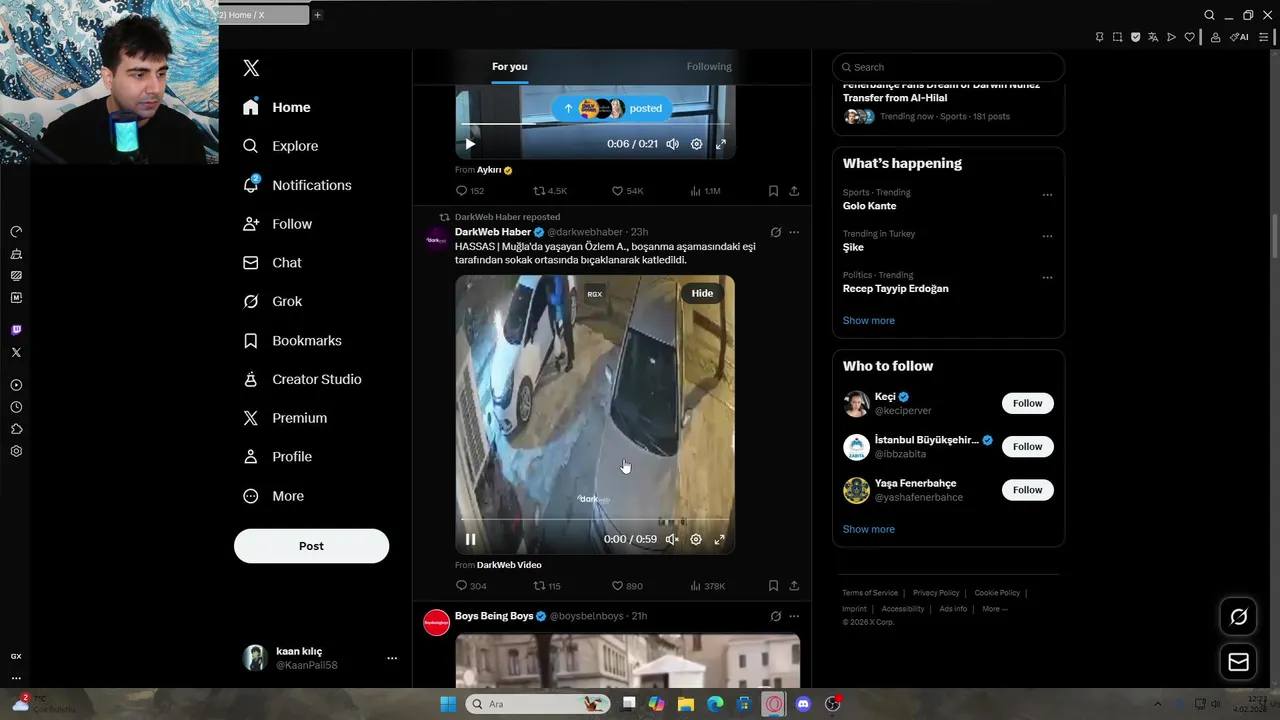Repost the post with 4.5K reposts
This screenshot has width=1280, height=720.
click(550, 191)
